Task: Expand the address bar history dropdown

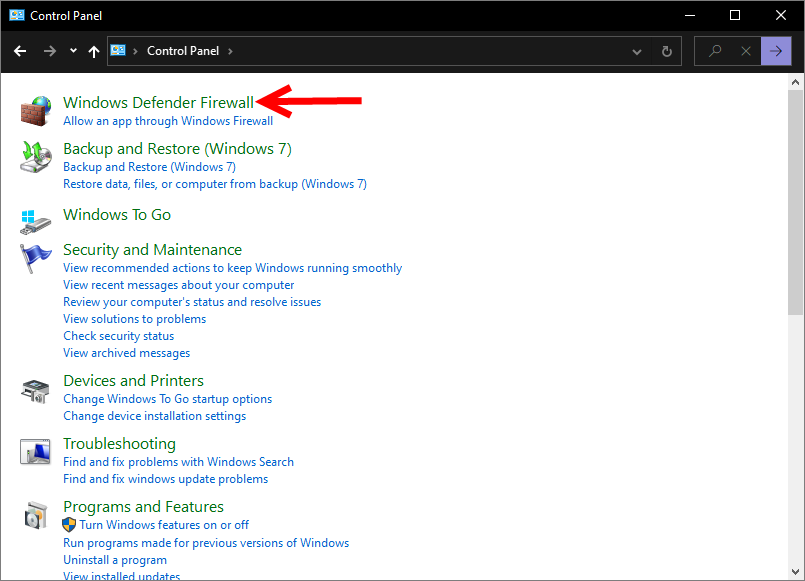Action: (x=637, y=51)
